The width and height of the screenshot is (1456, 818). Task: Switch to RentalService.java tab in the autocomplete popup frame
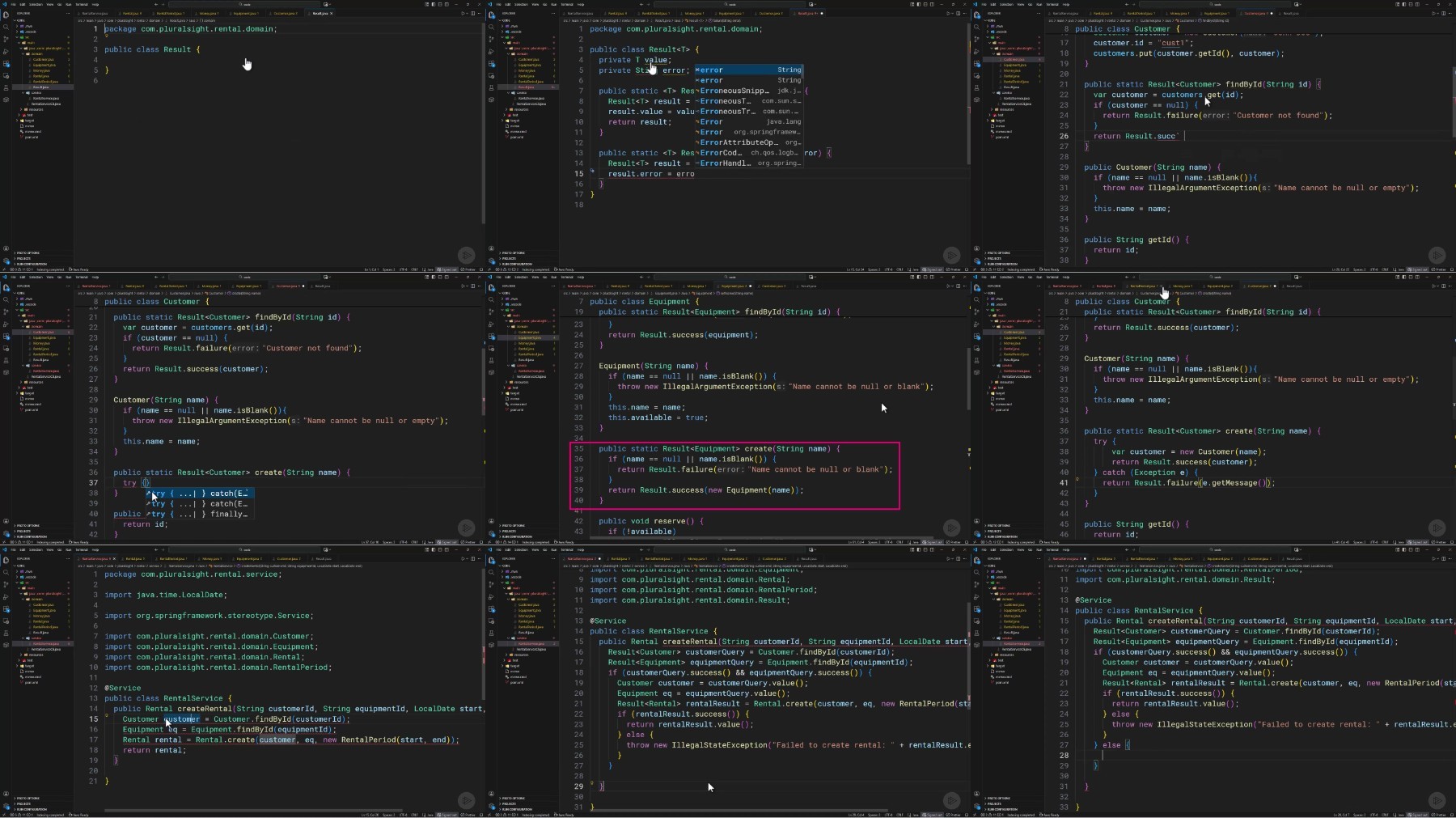pyautogui.click(x=580, y=13)
